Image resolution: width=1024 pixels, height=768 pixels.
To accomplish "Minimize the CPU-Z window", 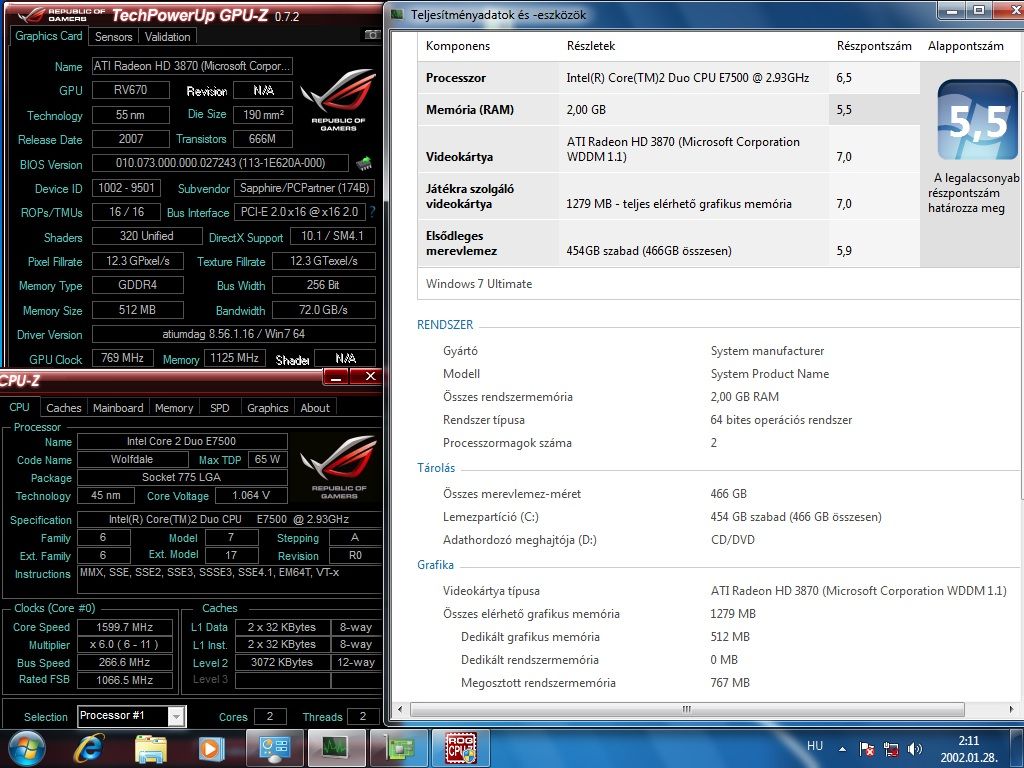I will [336, 377].
